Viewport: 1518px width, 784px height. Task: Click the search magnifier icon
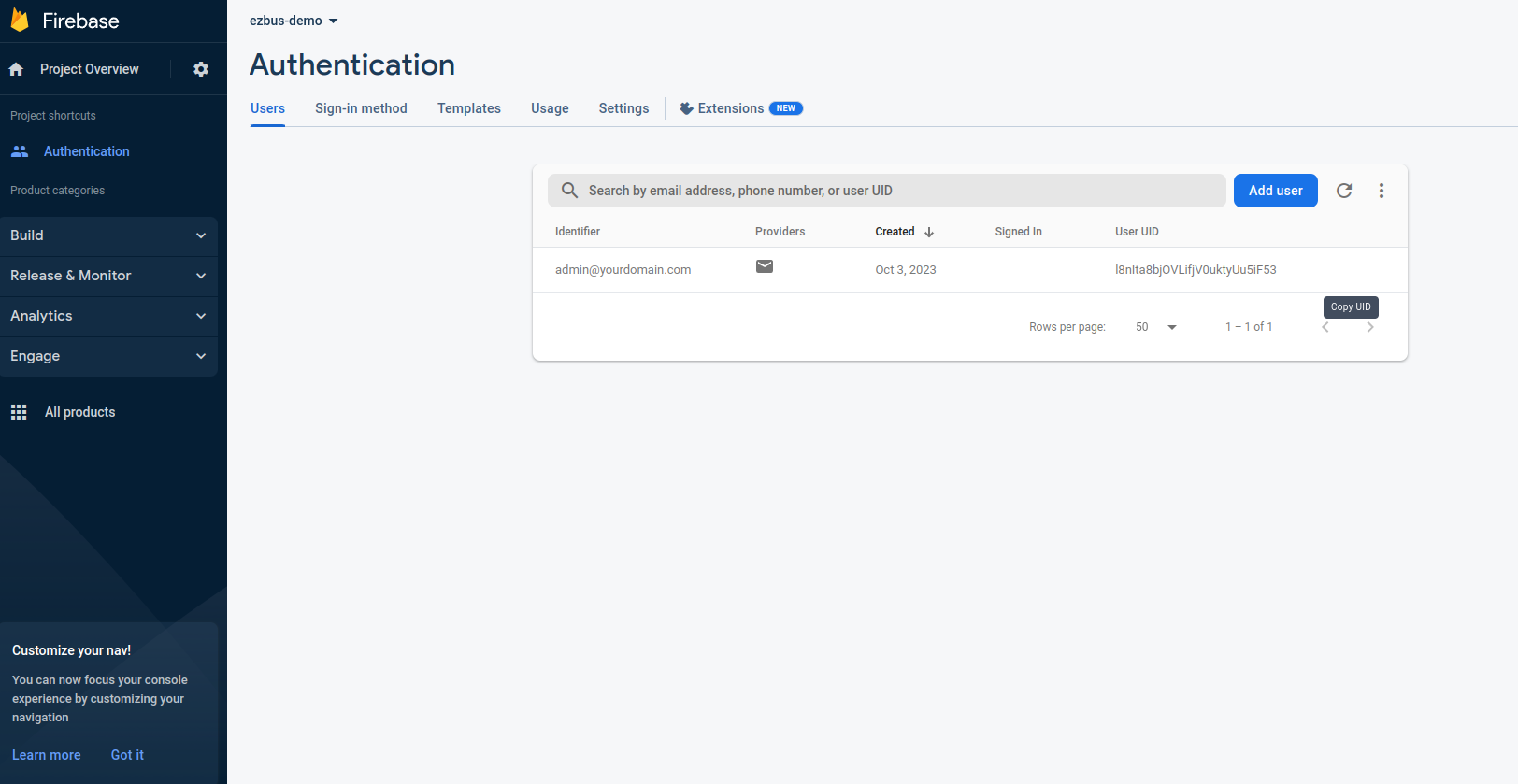pos(569,191)
